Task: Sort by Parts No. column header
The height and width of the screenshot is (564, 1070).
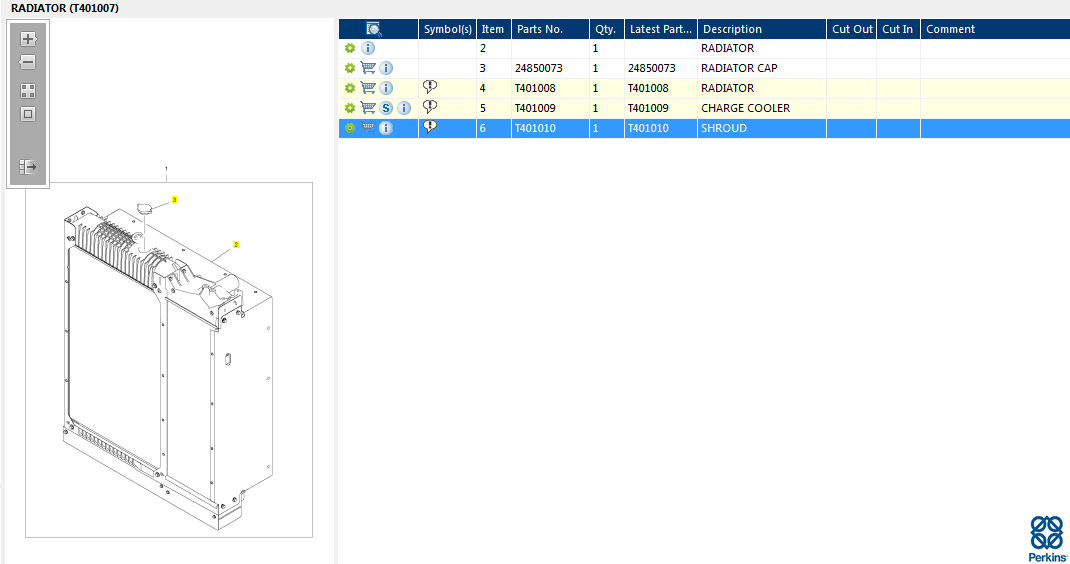Action: point(550,29)
